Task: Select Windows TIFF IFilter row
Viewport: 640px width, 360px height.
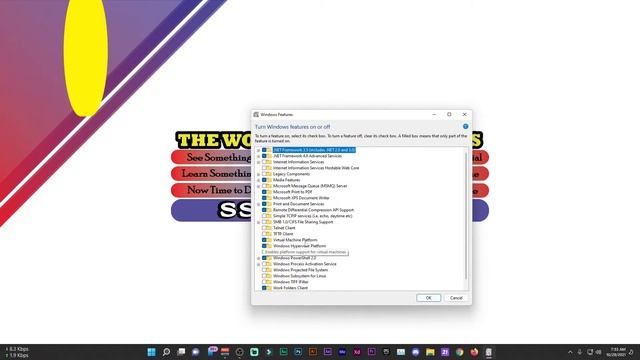Action: (x=291, y=282)
